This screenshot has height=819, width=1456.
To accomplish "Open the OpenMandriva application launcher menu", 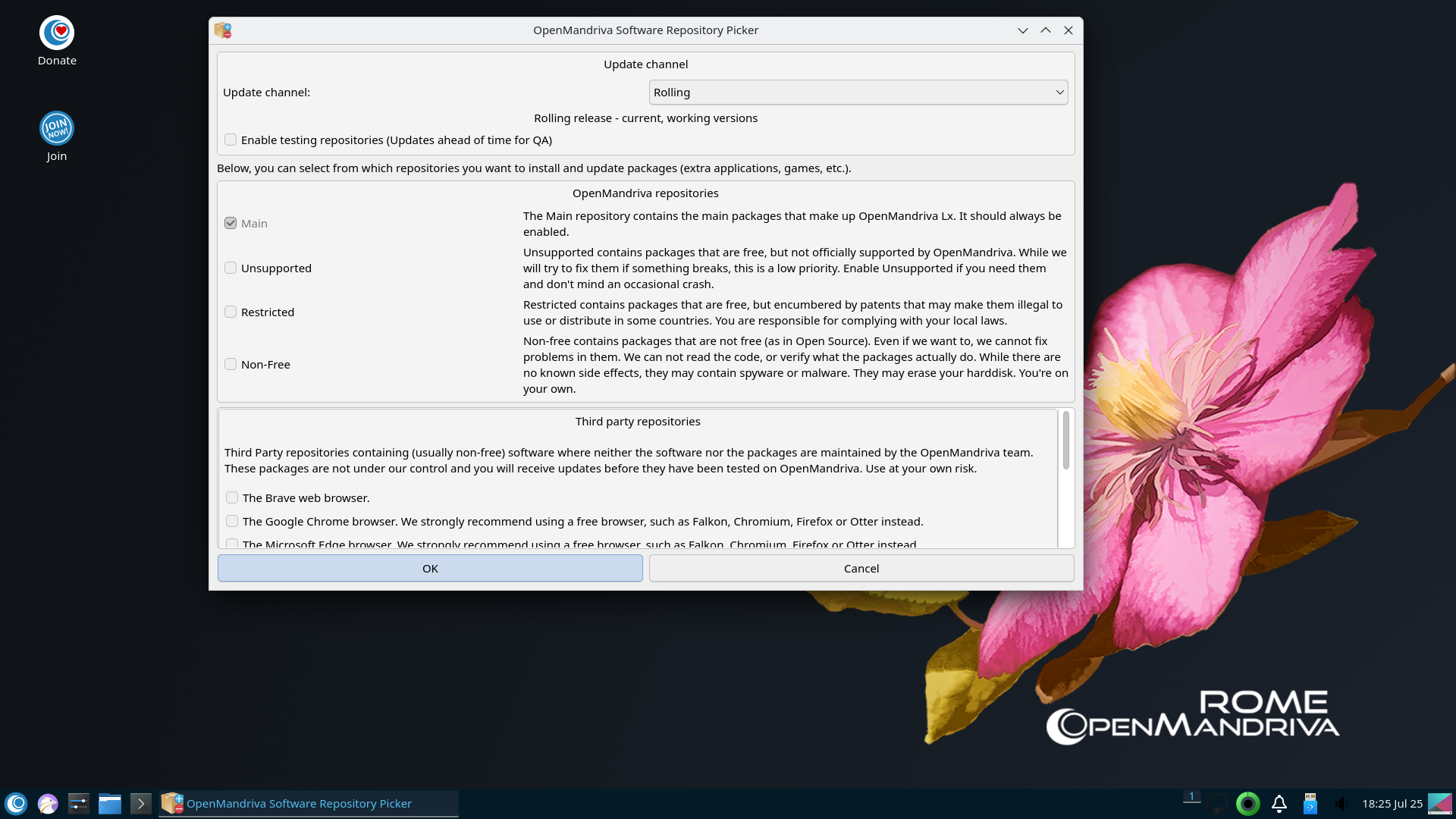I will 16,804.
